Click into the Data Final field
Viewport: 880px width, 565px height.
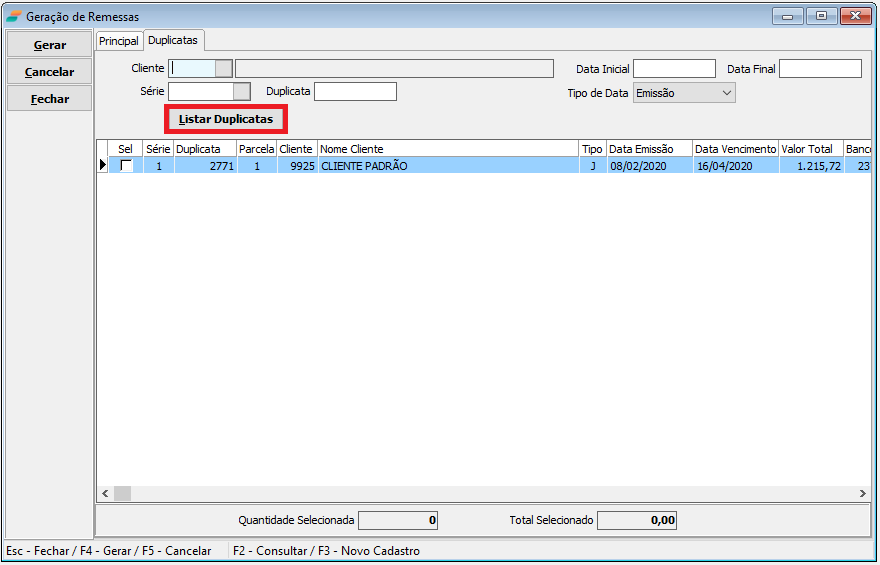tap(819, 69)
